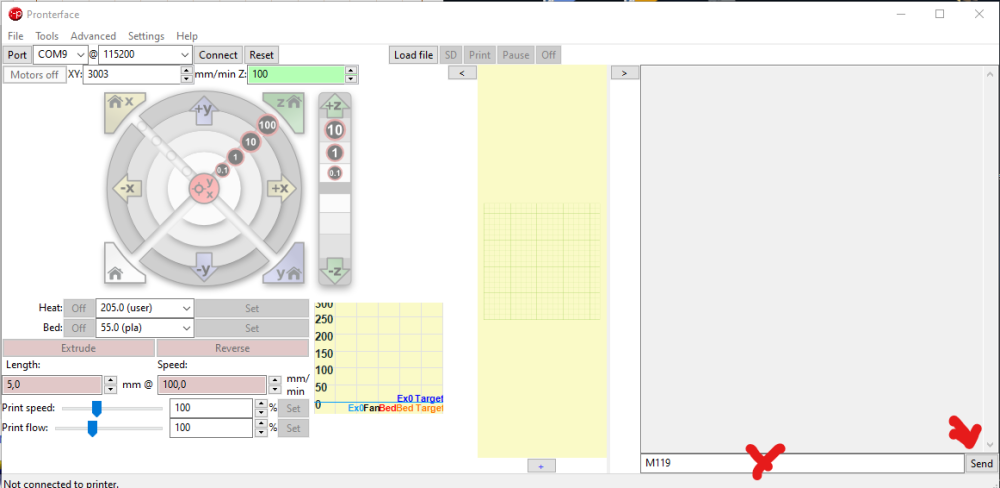This screenshot has width=1000, height=488.
Task: Select the 100 mm XY jog ring marker
Action: coord(268,125)
